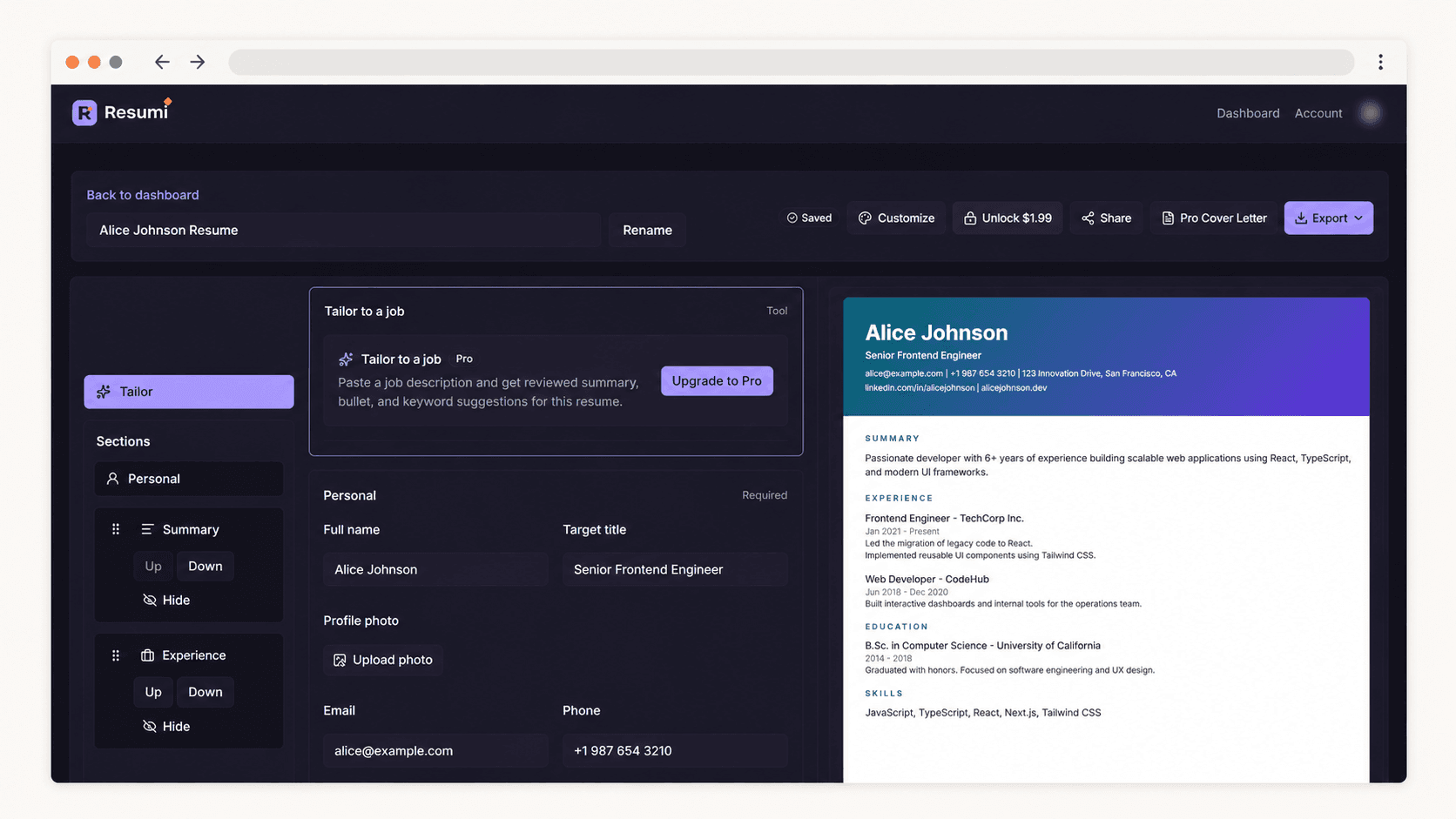Move Experience section Down
This screenshot has width=1456, height=819.
[x=206, y=692]
